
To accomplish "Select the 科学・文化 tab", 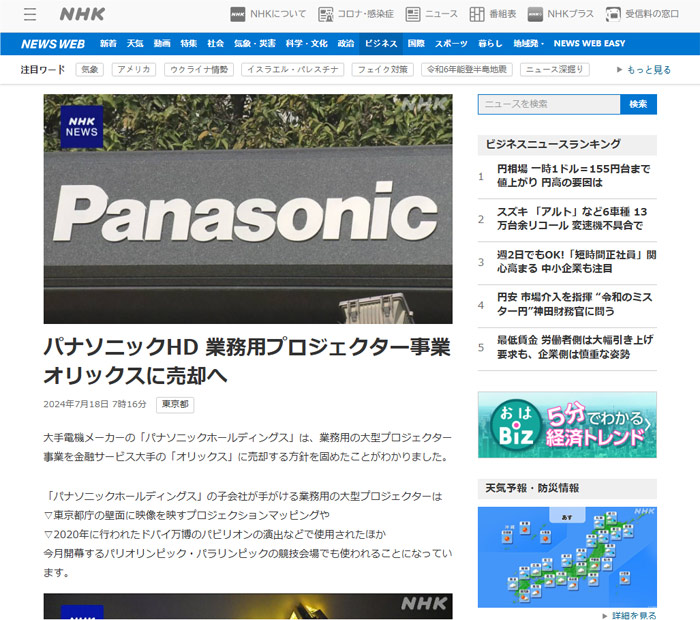I will pyautogui.click(x=306, y=44).
